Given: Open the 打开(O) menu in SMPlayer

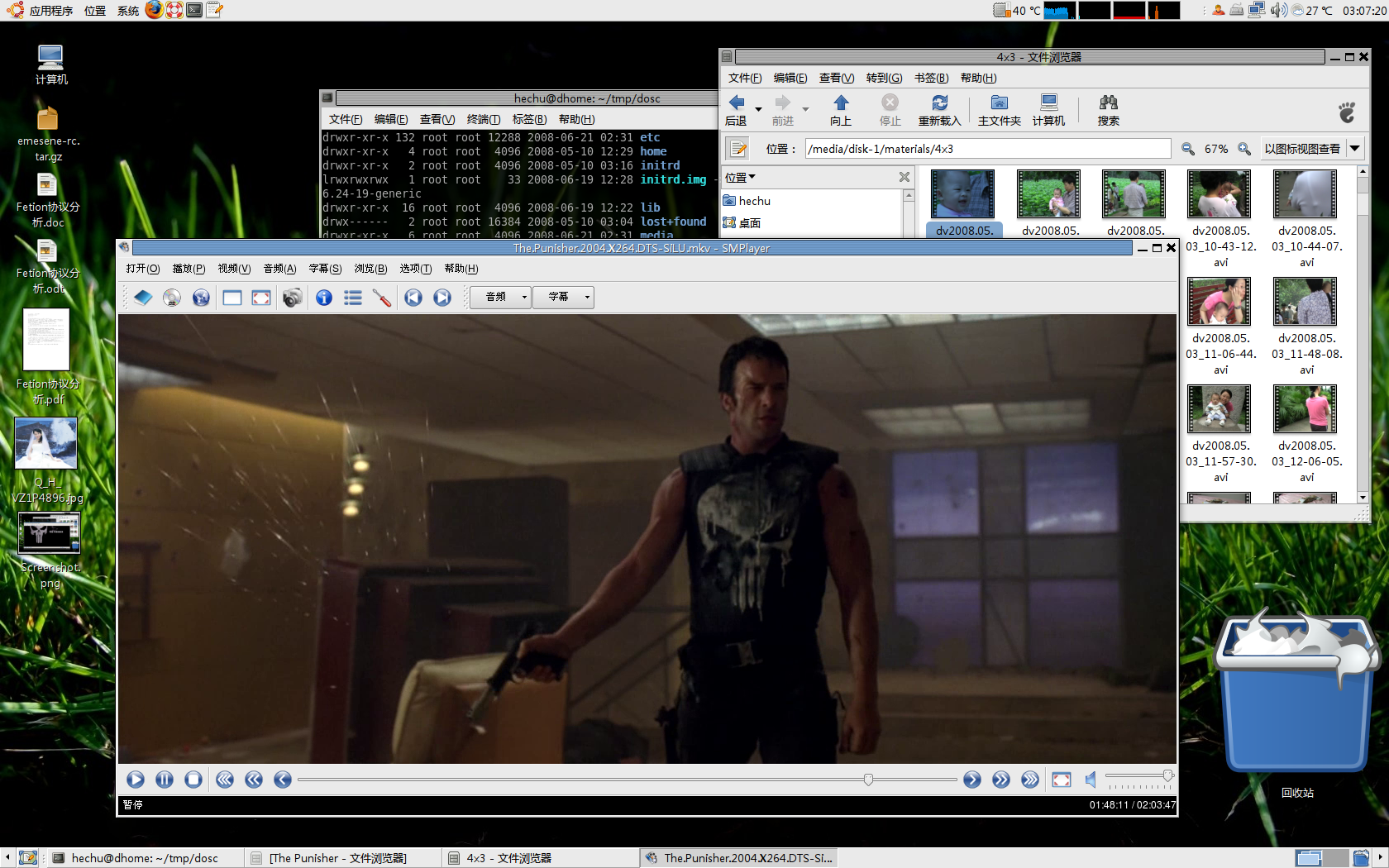Looking at the screenshot, I should (x=142, y=269).
